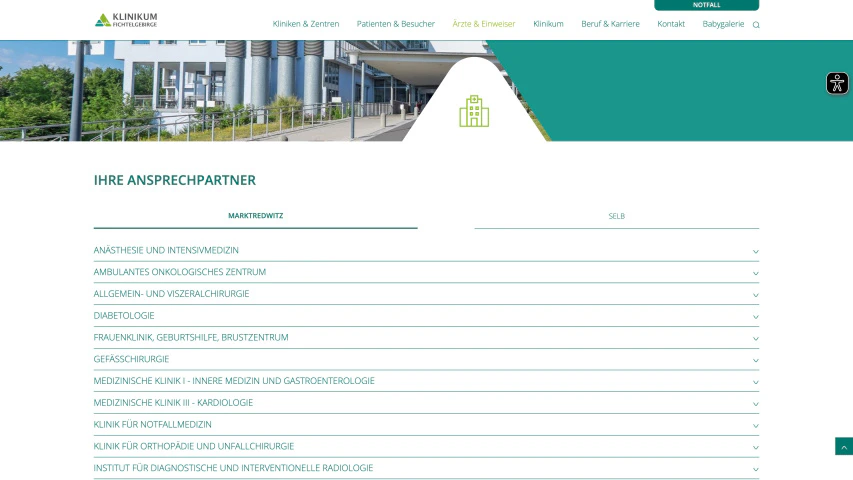
Task: Click the Klinikum Fichtelgebirge logo
Action: [126, 20]
